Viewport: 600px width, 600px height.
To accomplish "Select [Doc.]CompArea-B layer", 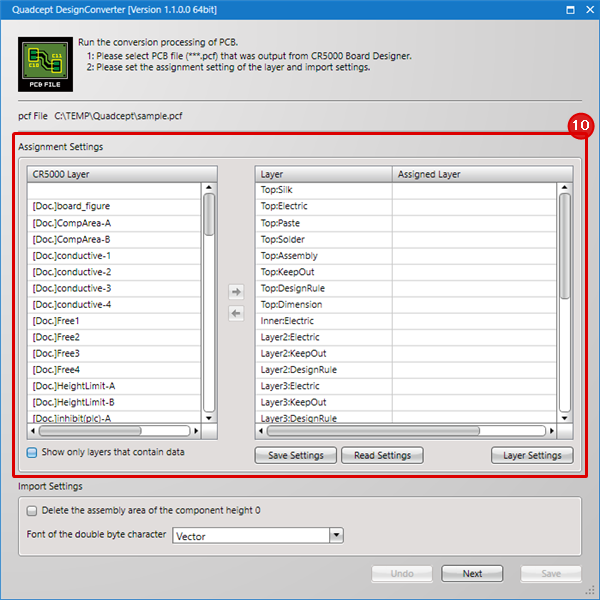I will pyautogui.click(x=114, y=240).
